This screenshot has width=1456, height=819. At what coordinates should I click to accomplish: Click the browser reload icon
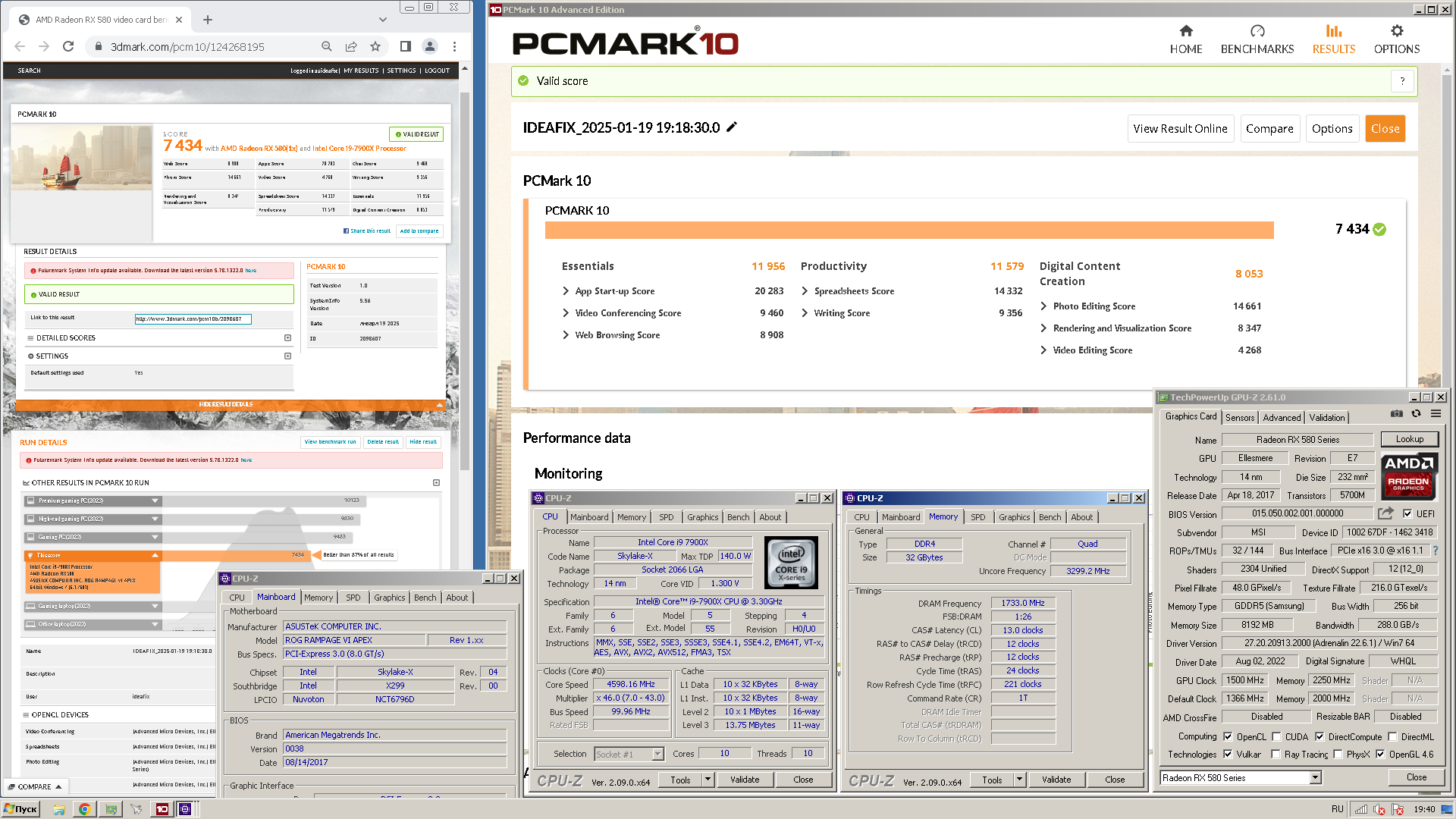(x=68, y=46)
